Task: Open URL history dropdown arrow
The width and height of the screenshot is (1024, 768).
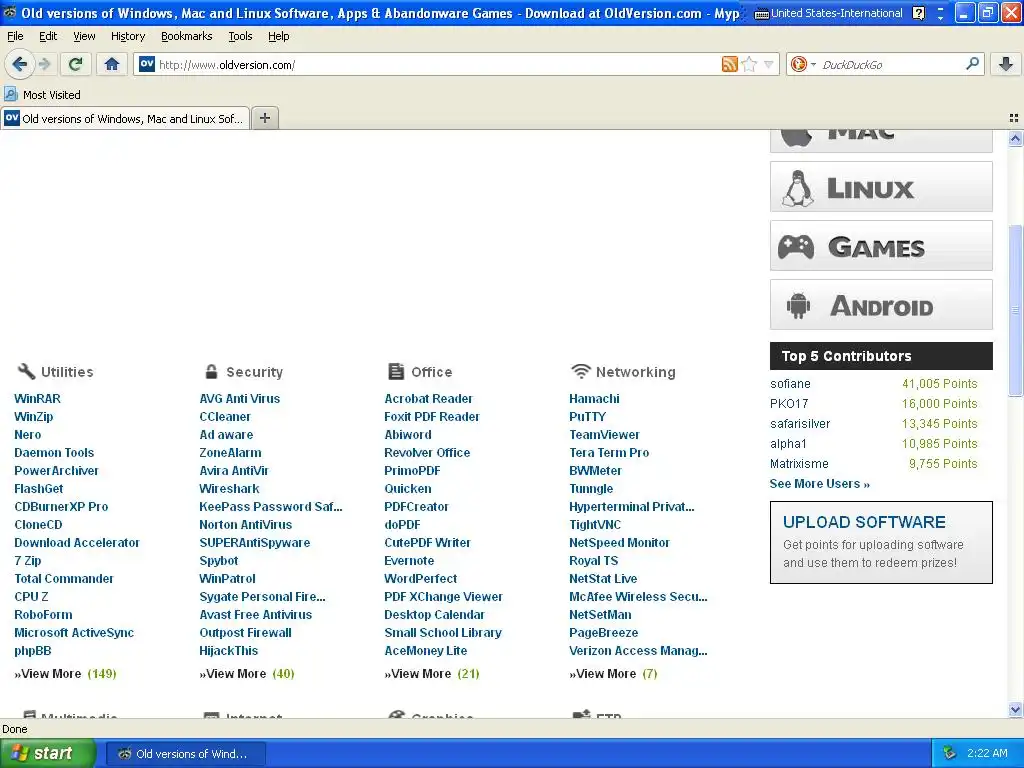Action: coord(769,64)
